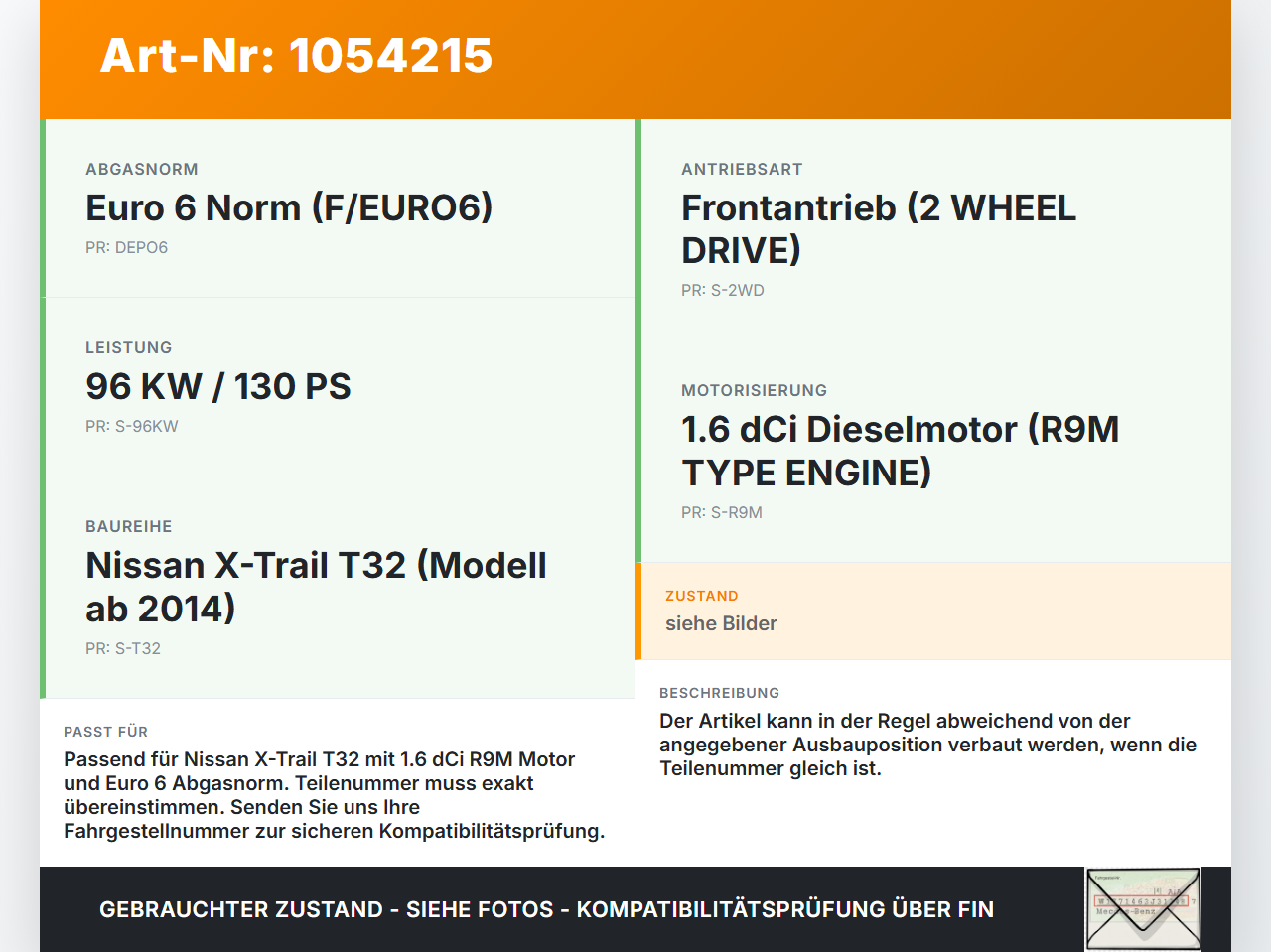This screenshot has width=1271, height=952.
Task: Click 'PR: S-R9M' code text
Action: click(x=722, y=513)
